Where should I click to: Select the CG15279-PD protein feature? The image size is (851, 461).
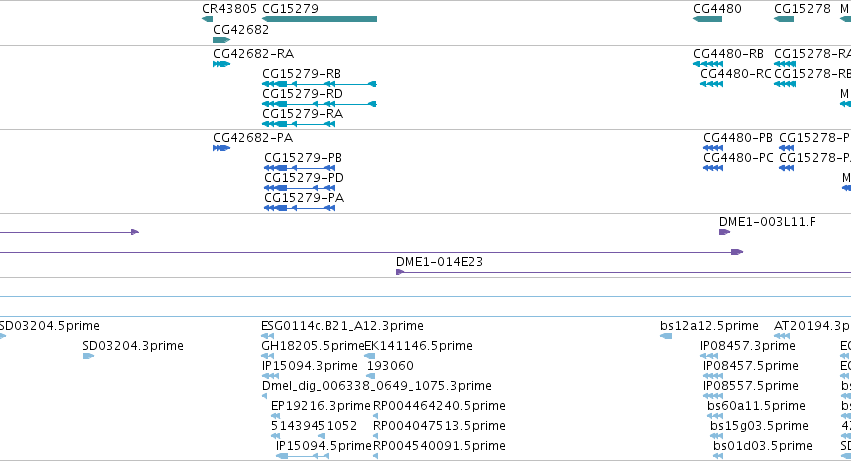(x=300, y=188)
